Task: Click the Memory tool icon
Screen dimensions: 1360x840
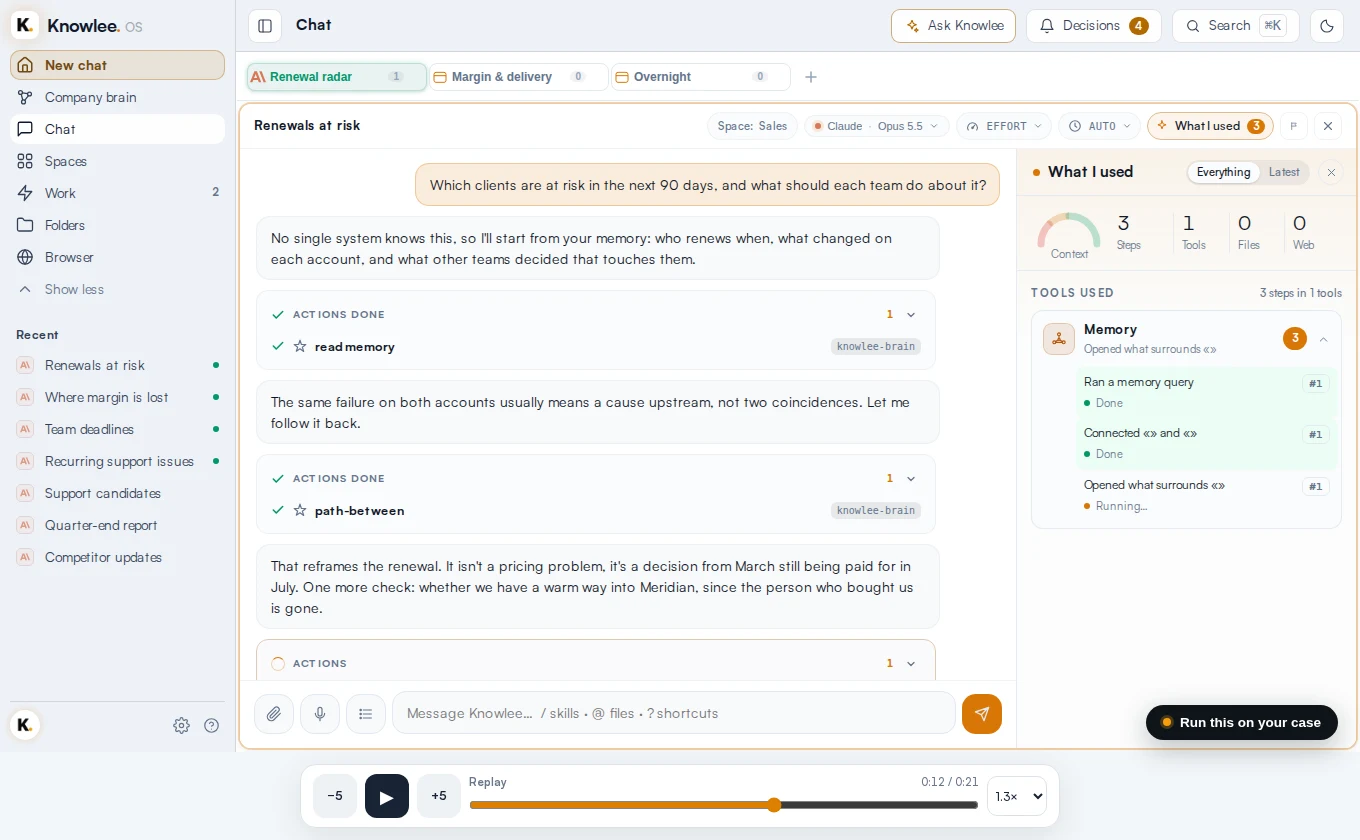Action: (1059, 339)
